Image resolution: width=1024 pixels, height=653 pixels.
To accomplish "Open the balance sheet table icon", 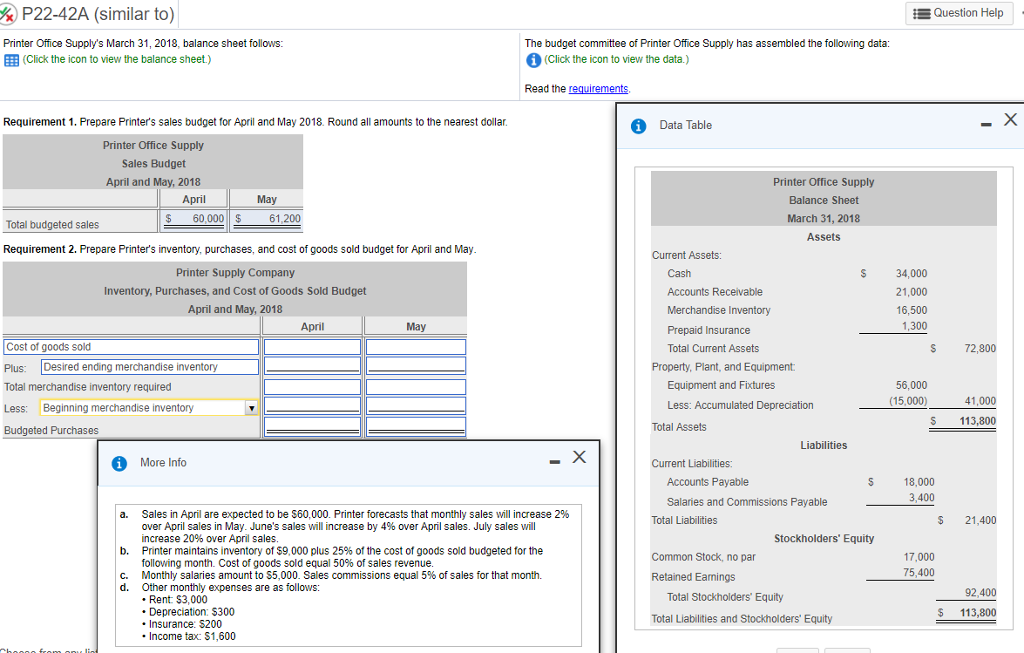I will 11,60.
